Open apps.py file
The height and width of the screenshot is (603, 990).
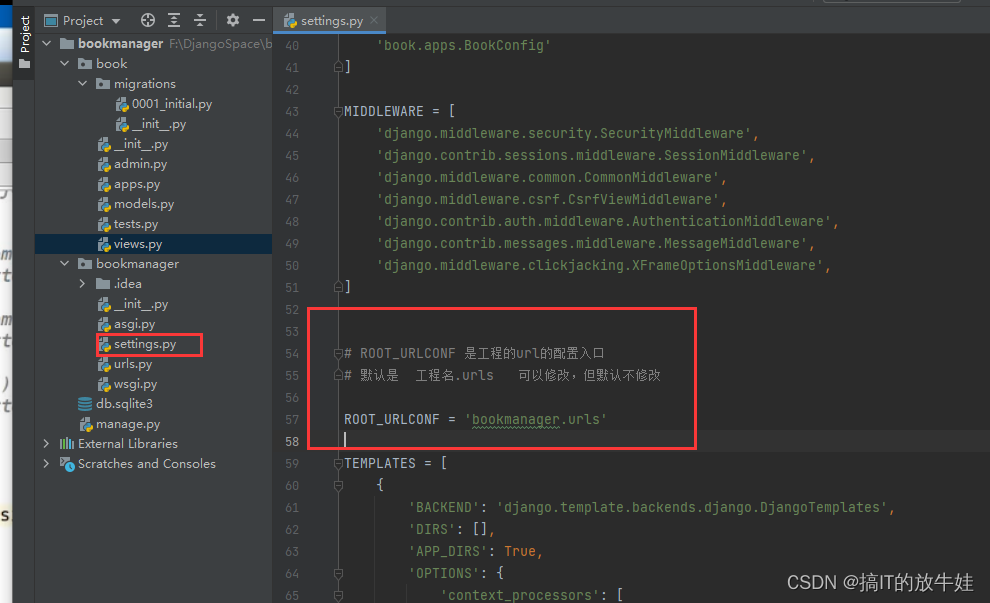coord(137,184)
